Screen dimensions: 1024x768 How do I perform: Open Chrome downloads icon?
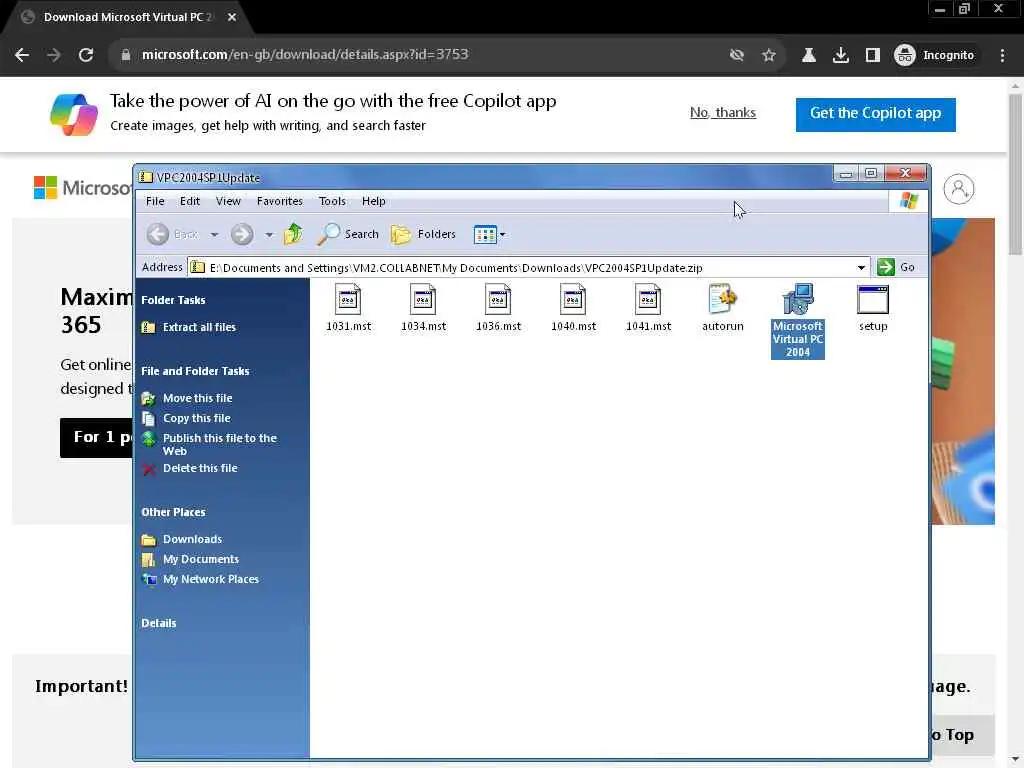[840, 55]
